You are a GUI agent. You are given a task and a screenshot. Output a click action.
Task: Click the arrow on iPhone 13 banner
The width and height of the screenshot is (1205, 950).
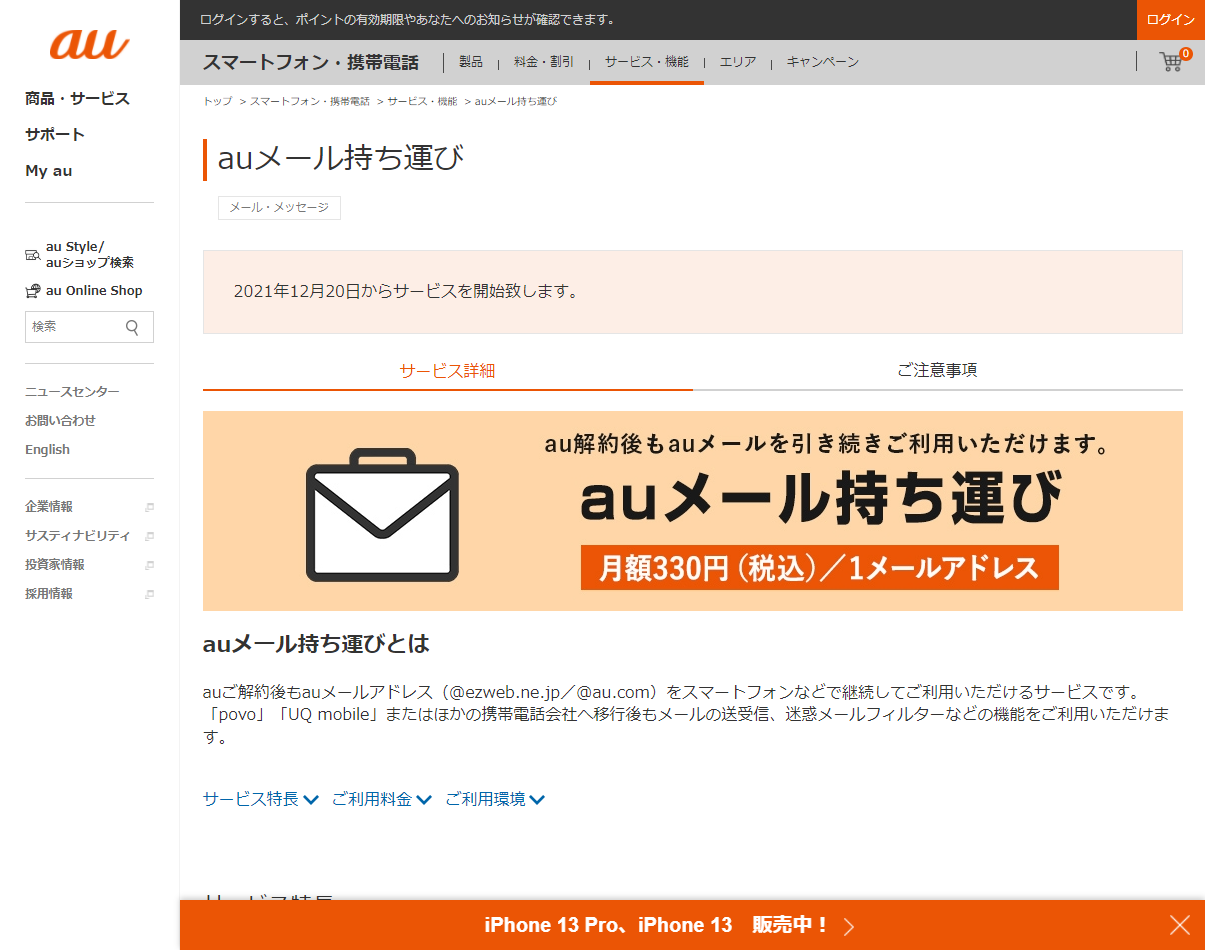pyautogui.click(x=849, y=926)
